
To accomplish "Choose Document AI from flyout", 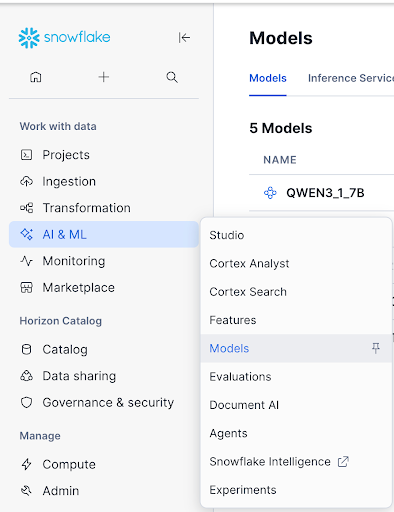I will [x=296, y=405].
